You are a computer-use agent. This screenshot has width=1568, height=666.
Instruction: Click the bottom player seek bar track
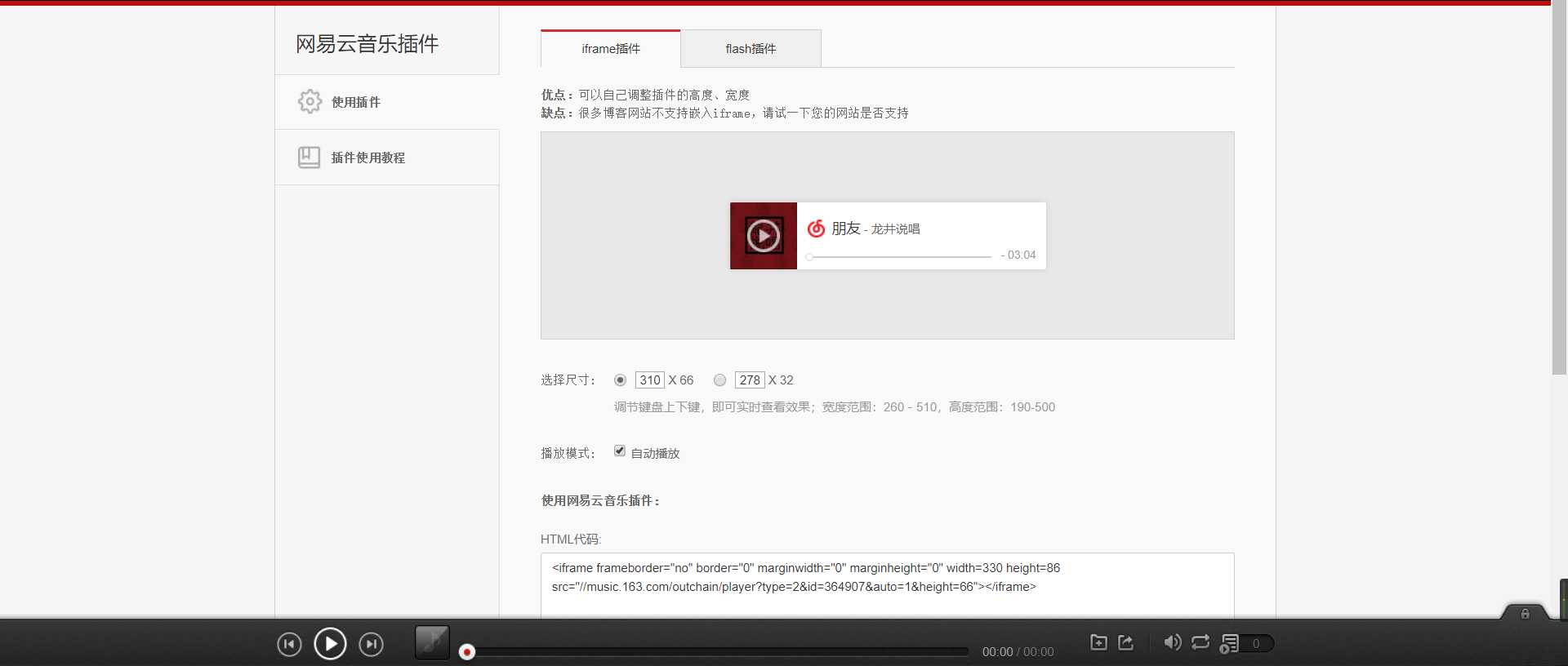(717, 651)
